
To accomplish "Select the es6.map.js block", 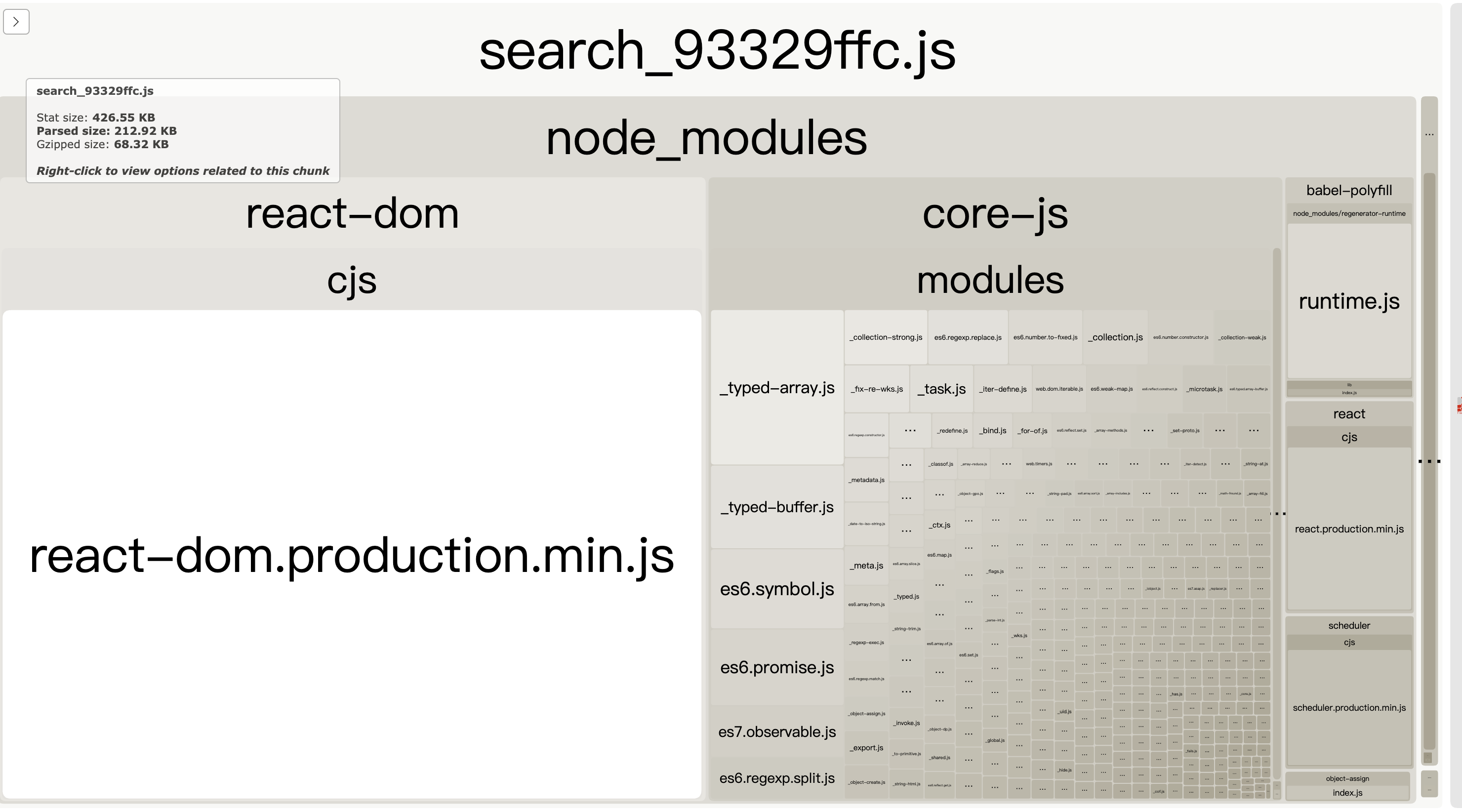I will click(939, 554).
